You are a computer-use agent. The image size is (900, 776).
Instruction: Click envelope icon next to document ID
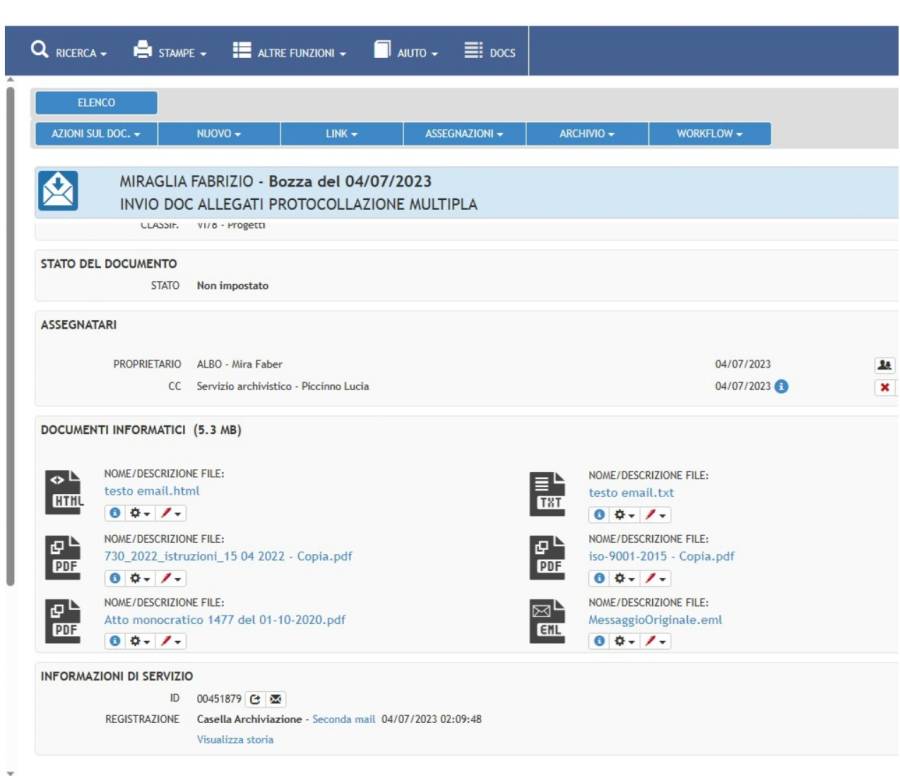tap(276, 699)
